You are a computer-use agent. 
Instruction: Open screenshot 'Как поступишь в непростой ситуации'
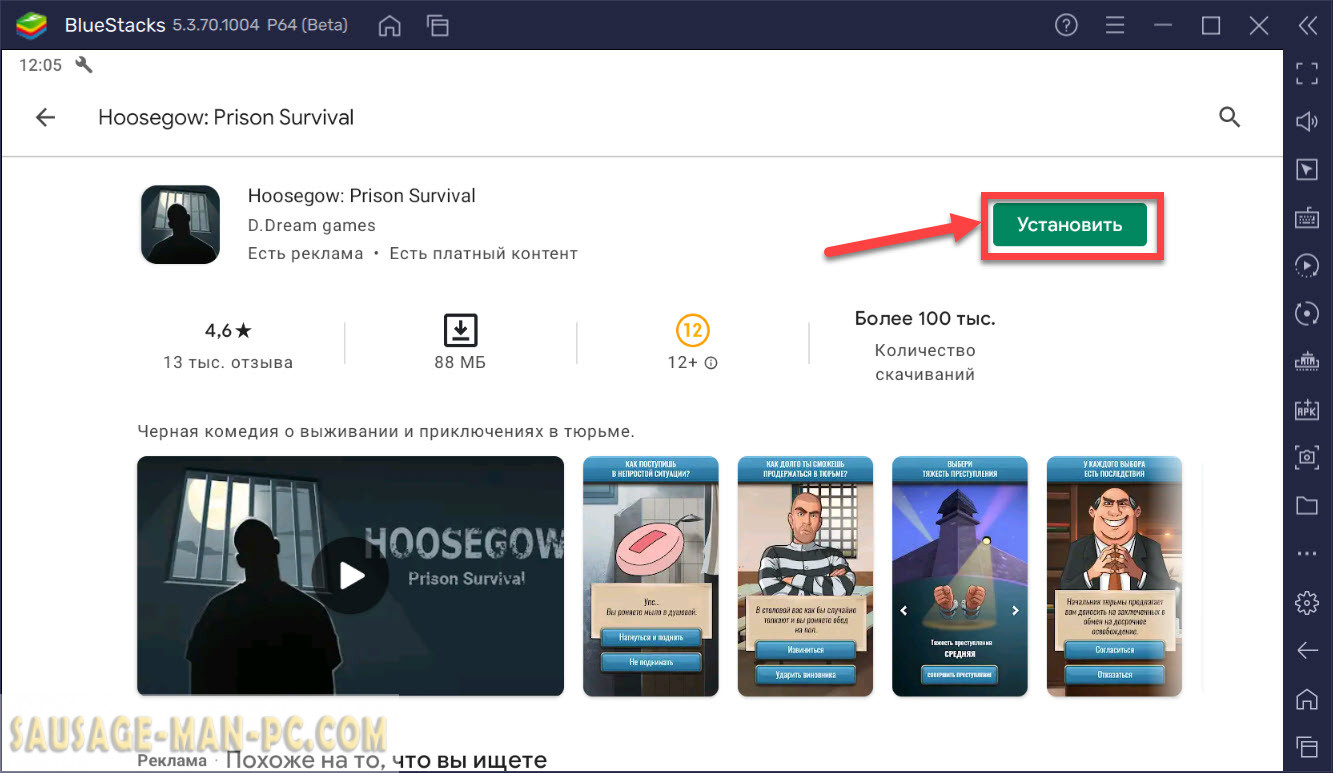(x=651, y=576)
